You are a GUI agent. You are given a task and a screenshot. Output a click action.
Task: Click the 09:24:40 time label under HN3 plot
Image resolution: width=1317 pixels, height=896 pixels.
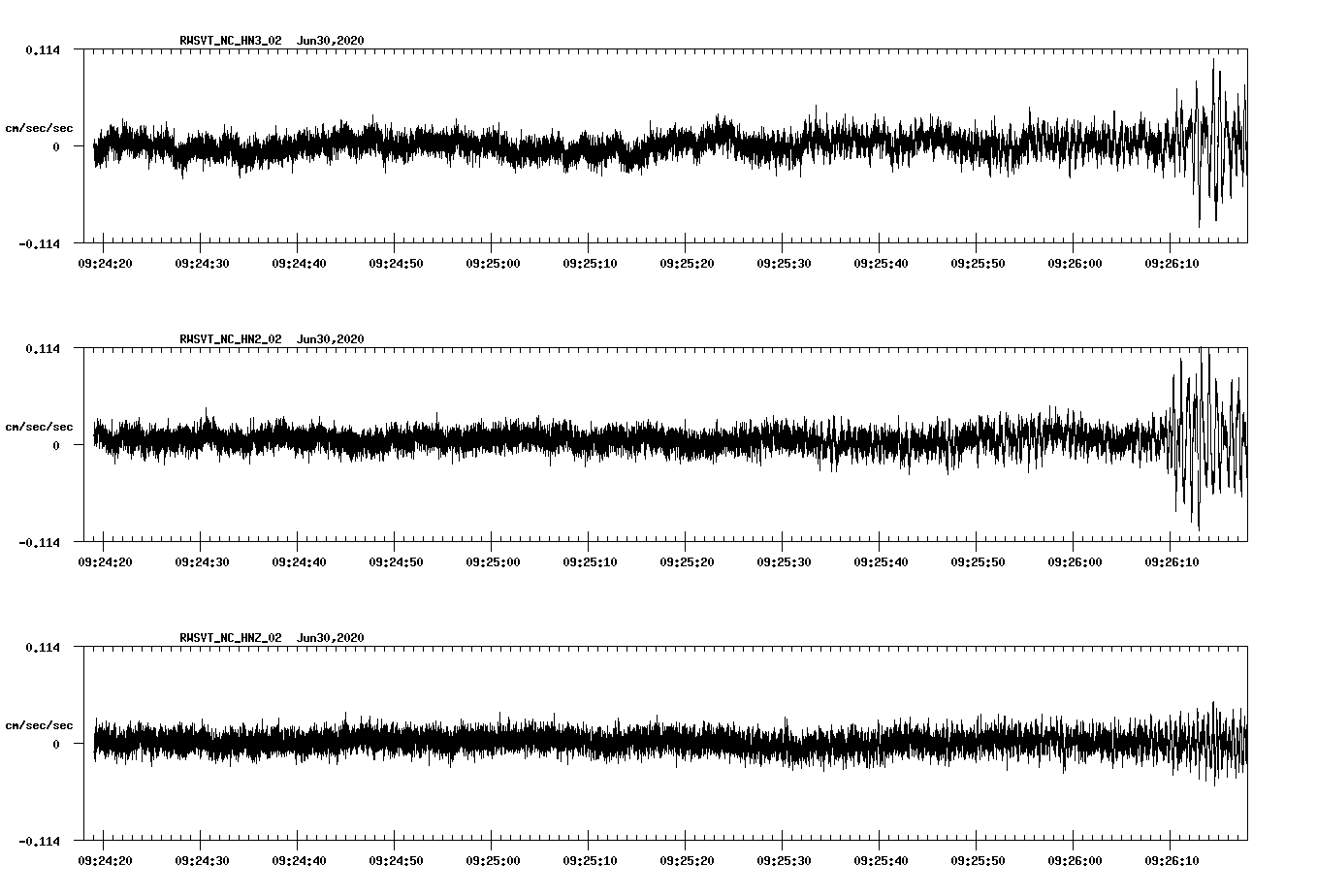click(299, 263)
